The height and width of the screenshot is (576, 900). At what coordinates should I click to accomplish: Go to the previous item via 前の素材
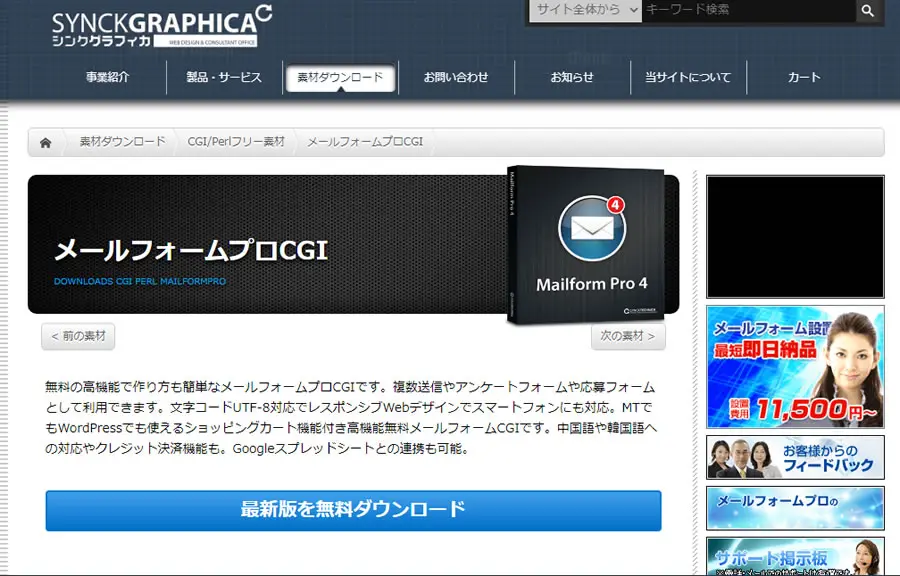[78, 336]
